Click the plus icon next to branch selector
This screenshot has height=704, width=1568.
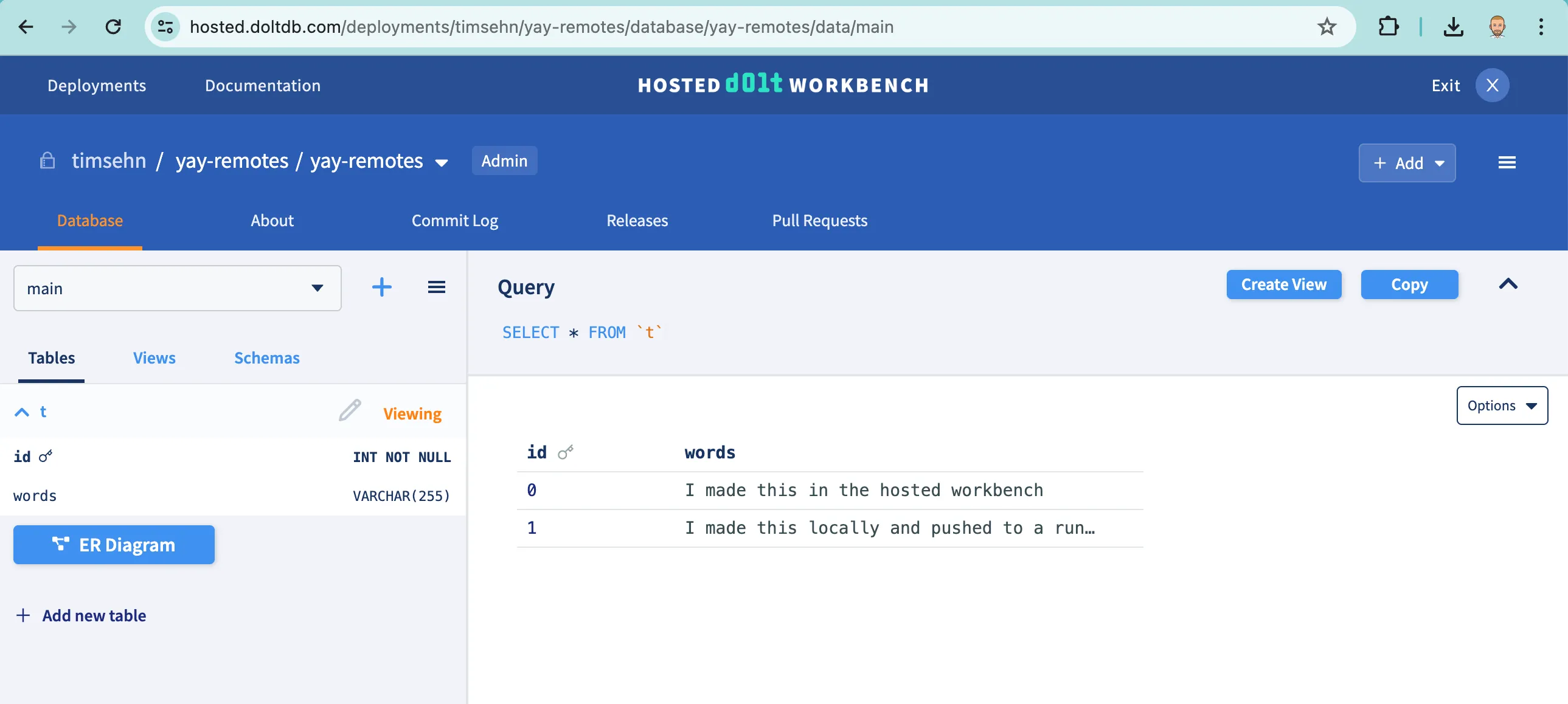point(381,287)
